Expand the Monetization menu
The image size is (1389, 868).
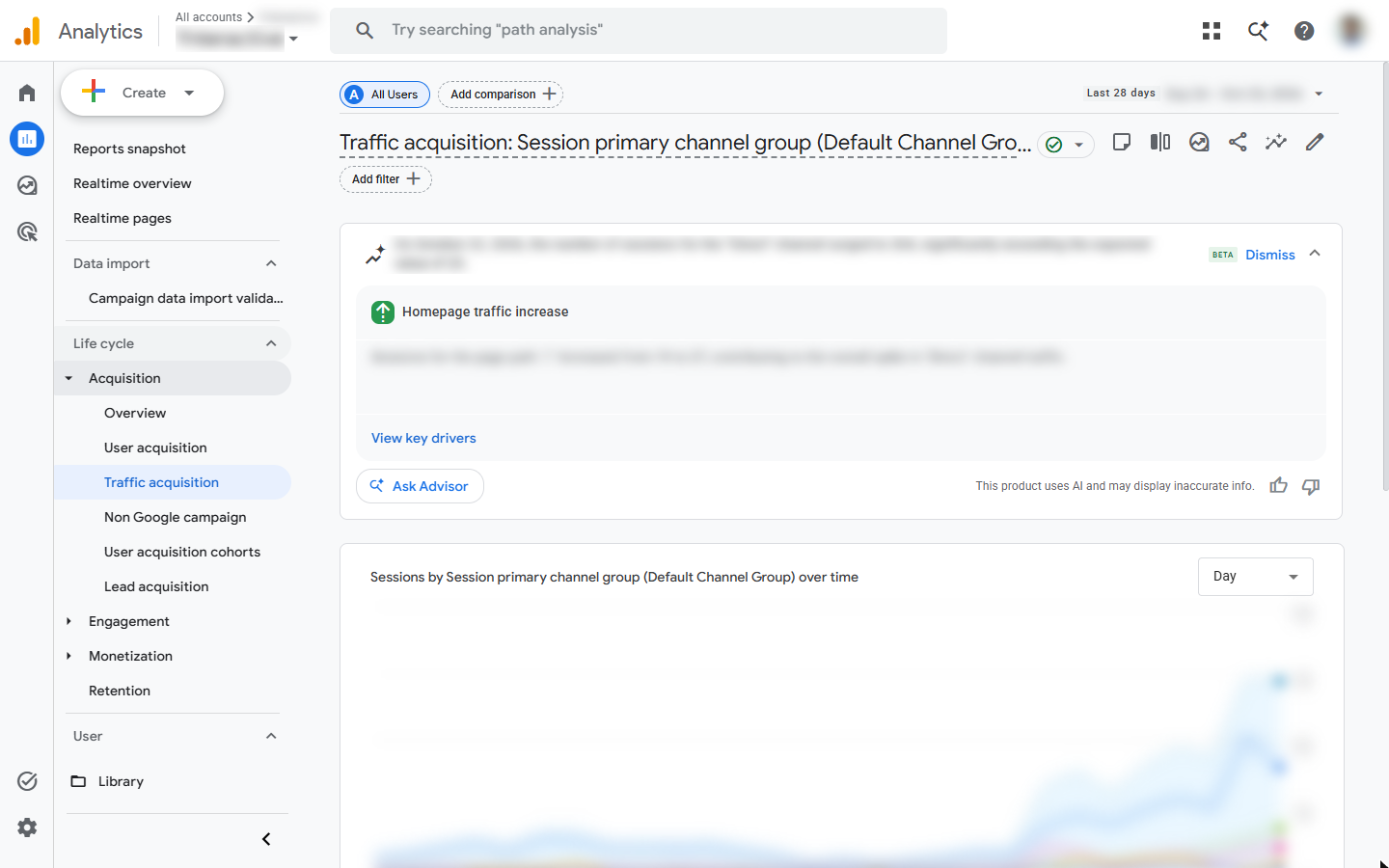click(69, 656)
